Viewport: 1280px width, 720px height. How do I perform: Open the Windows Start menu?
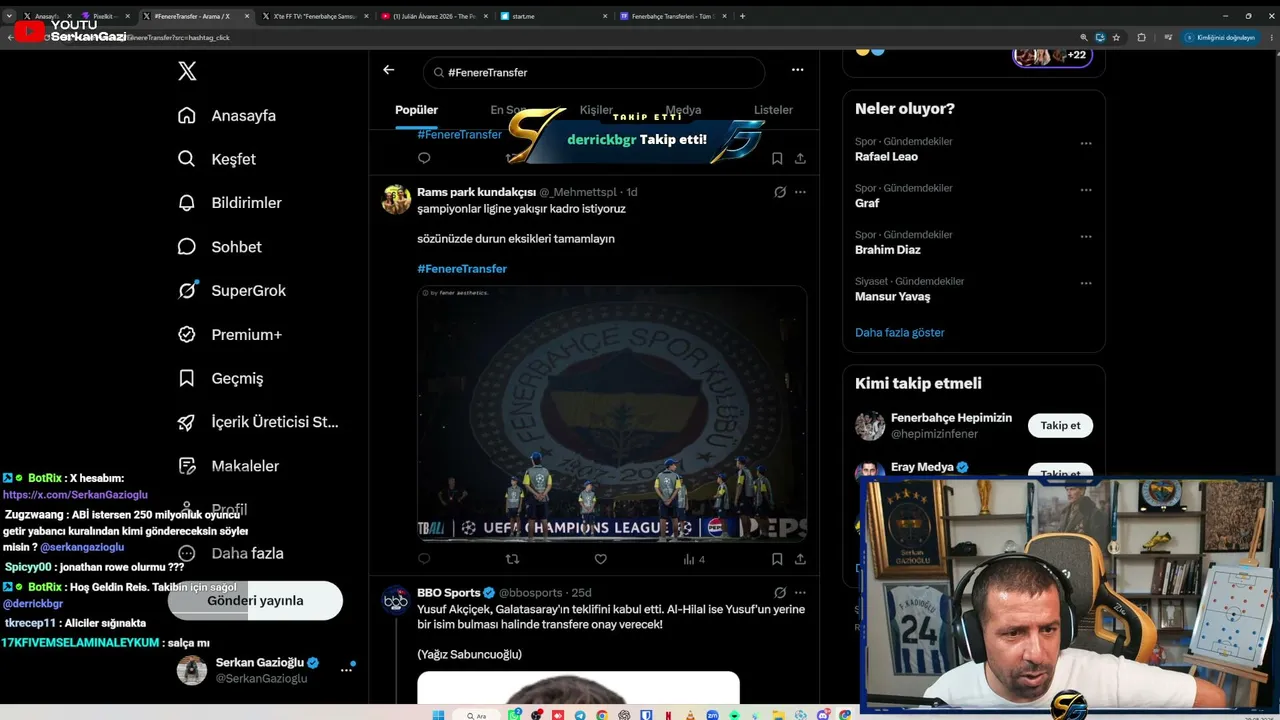438,715
